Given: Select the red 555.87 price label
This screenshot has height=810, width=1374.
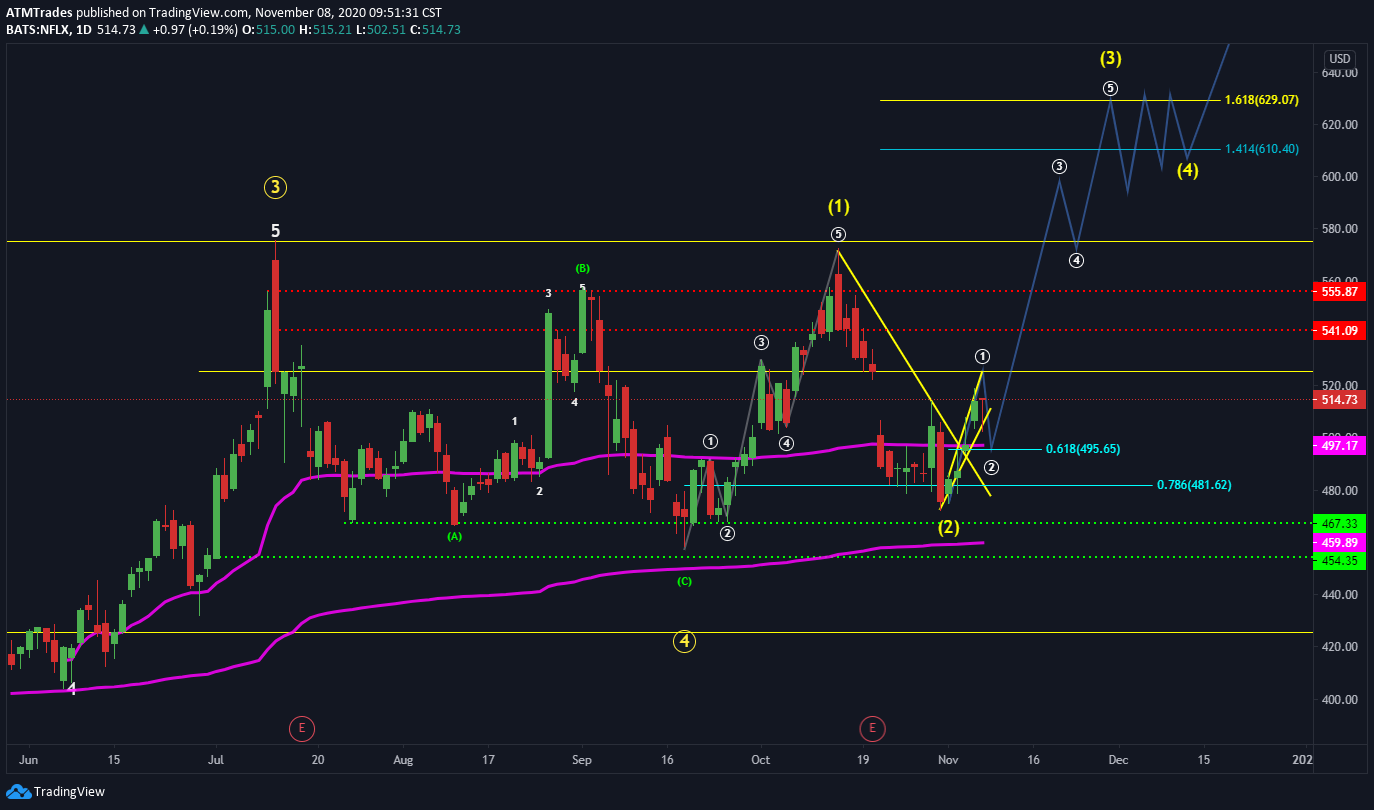Looking at the screenshot, I should tap(1338, 291).
